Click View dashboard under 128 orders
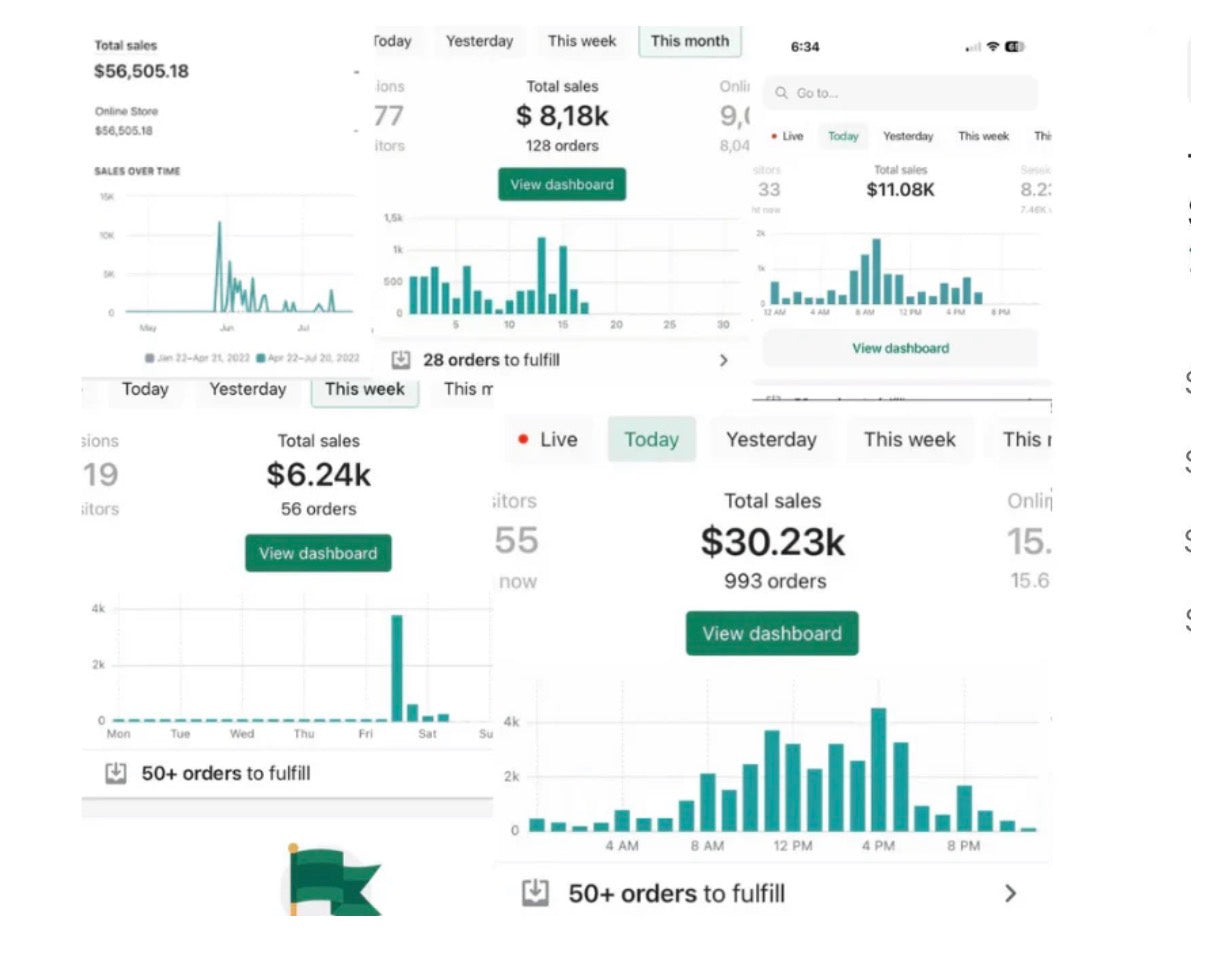 tap(562, 184)
